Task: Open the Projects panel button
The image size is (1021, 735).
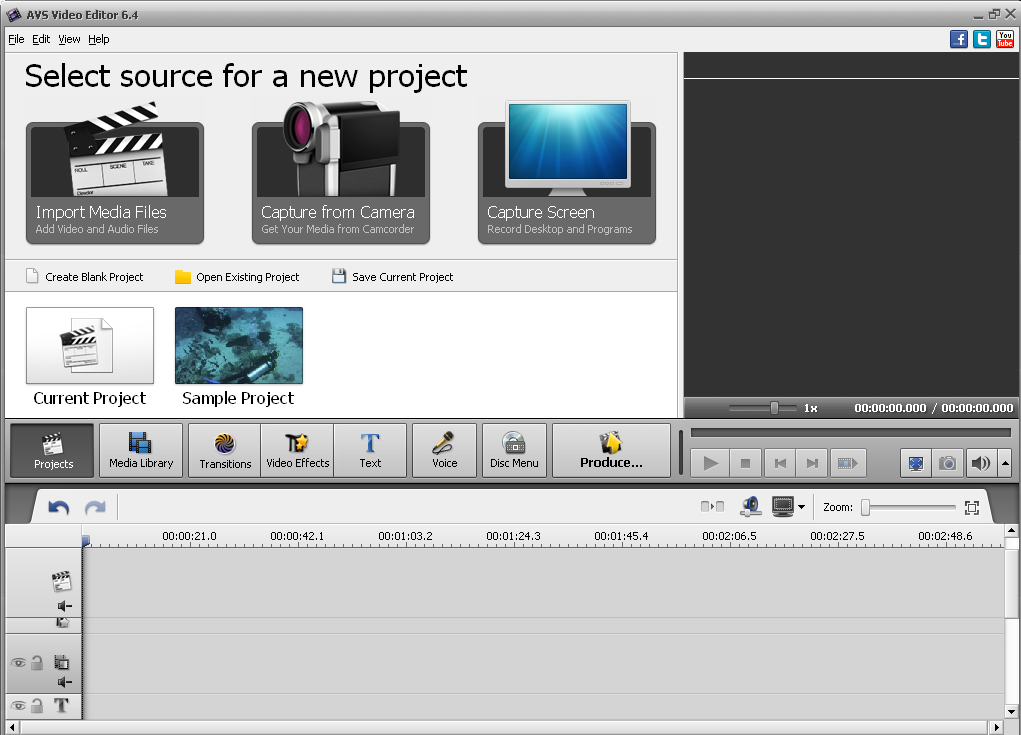Action: pos(52,451)
